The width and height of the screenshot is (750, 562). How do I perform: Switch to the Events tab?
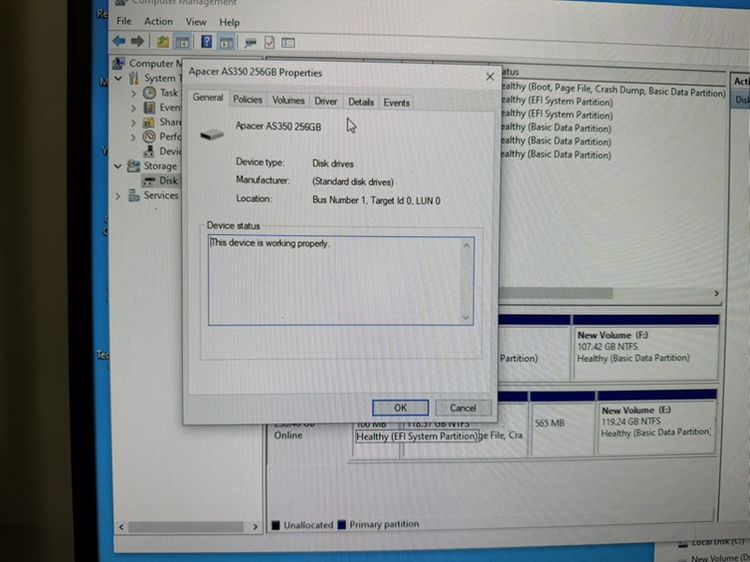[x=396, y=102]
